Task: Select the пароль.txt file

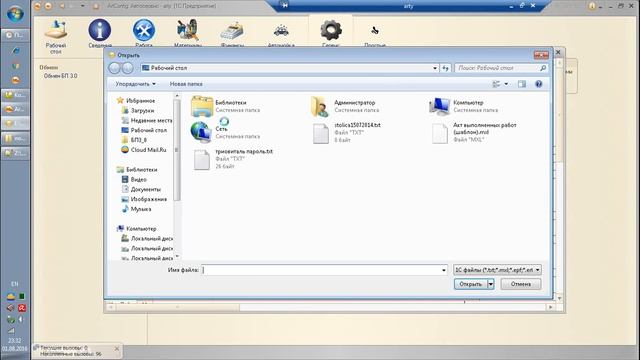Action: pos(233,159)
